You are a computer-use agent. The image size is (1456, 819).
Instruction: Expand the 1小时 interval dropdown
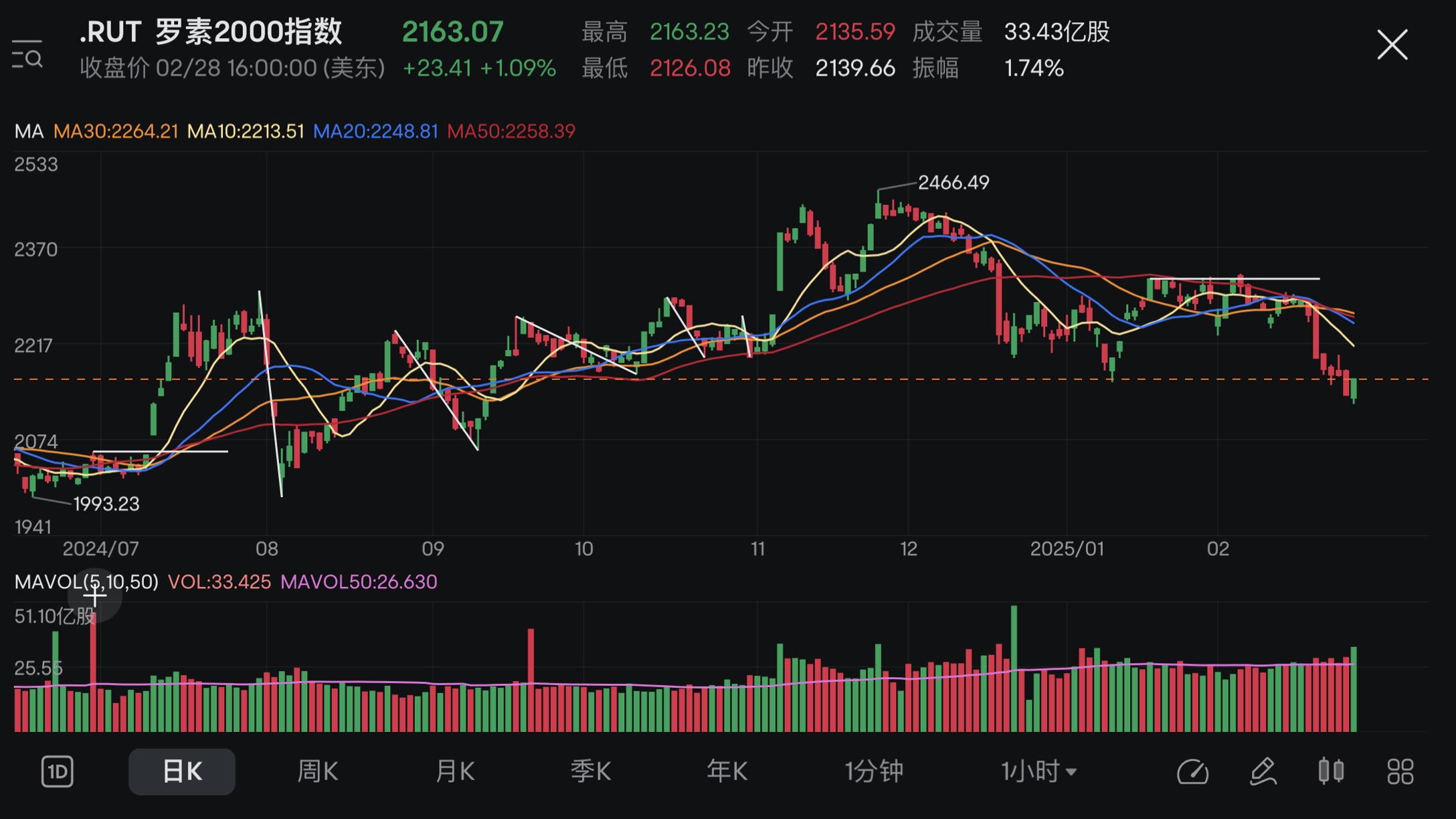click(1039, 771)
